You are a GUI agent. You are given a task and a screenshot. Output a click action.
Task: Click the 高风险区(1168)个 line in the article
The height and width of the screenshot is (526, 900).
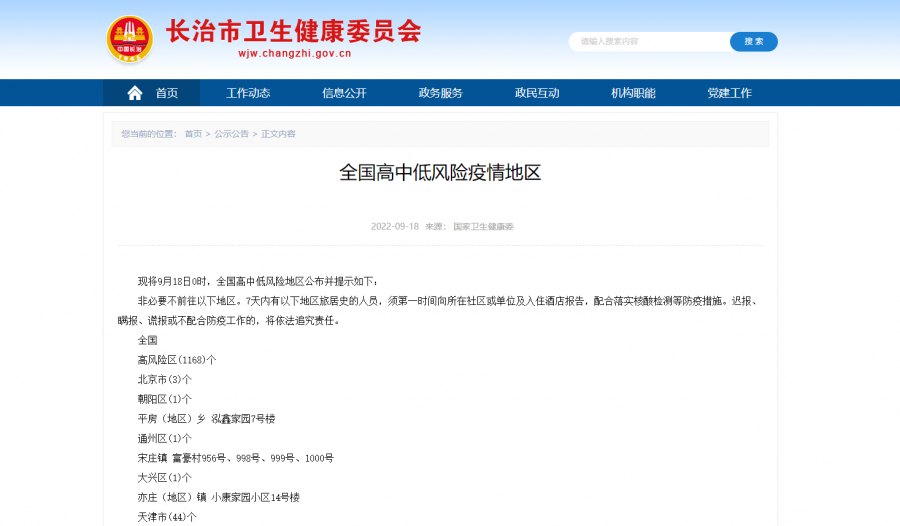(177, 360)
